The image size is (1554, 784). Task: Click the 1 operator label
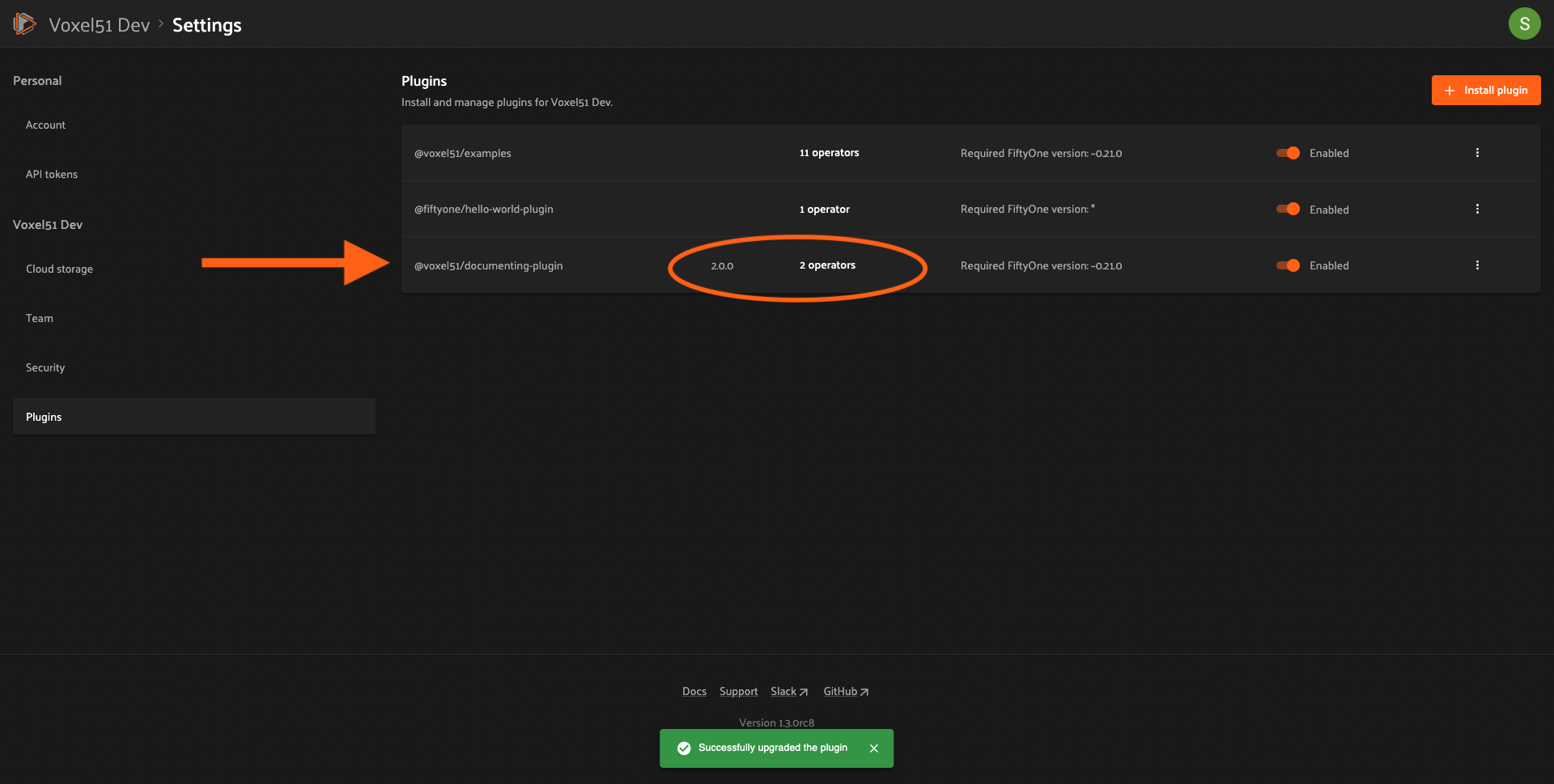coord(824,209)
